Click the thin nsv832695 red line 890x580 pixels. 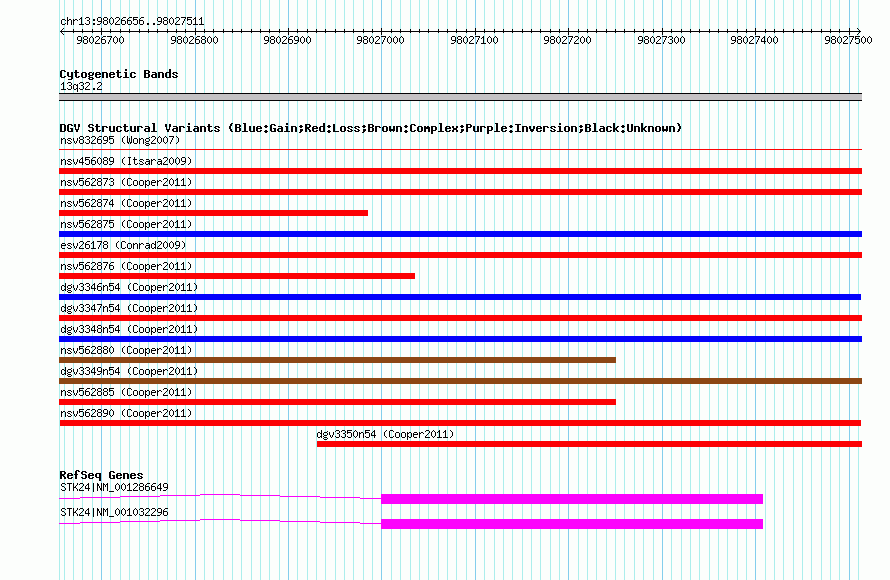[460, 150]
